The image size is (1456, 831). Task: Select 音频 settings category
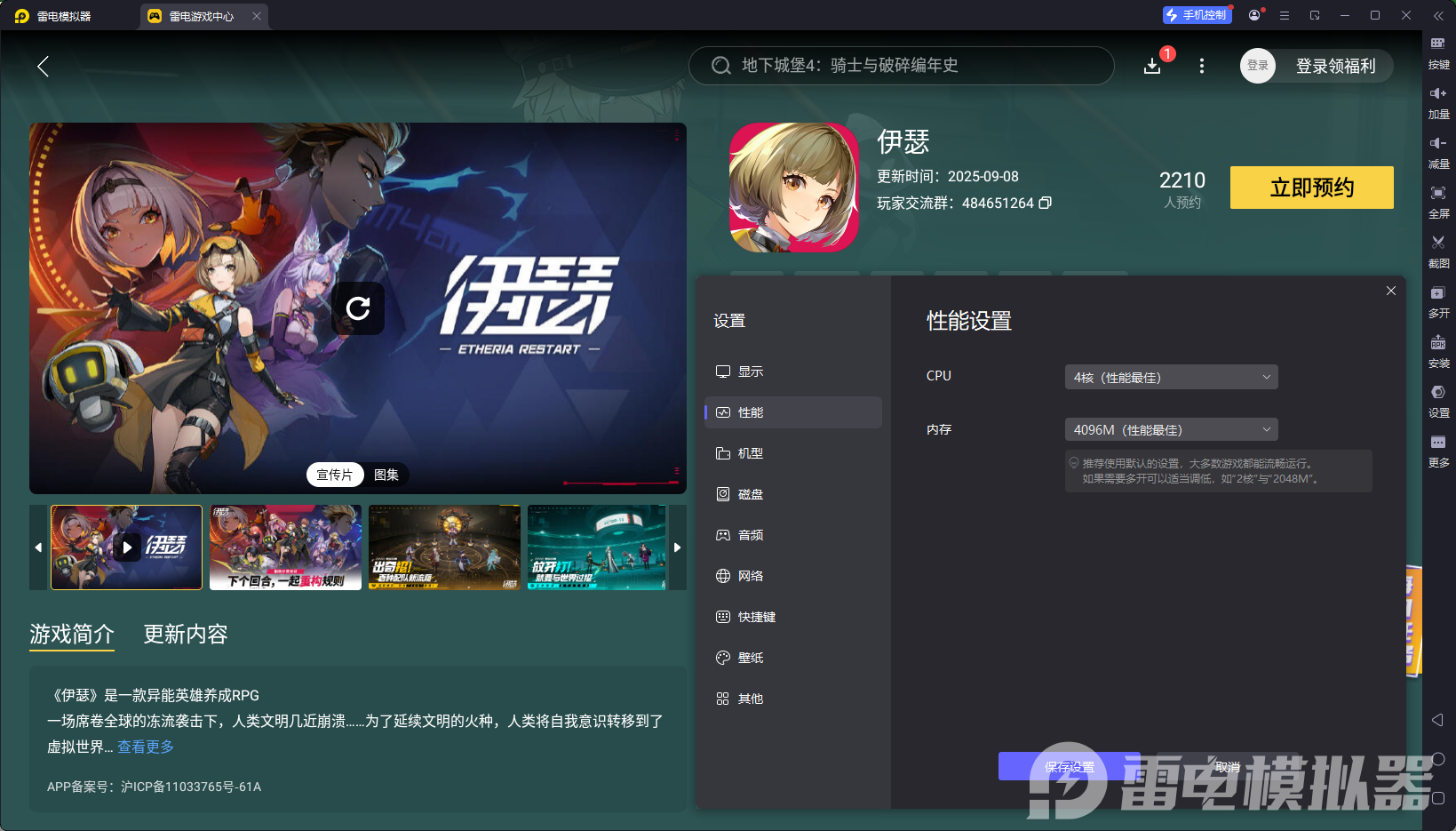793,535
